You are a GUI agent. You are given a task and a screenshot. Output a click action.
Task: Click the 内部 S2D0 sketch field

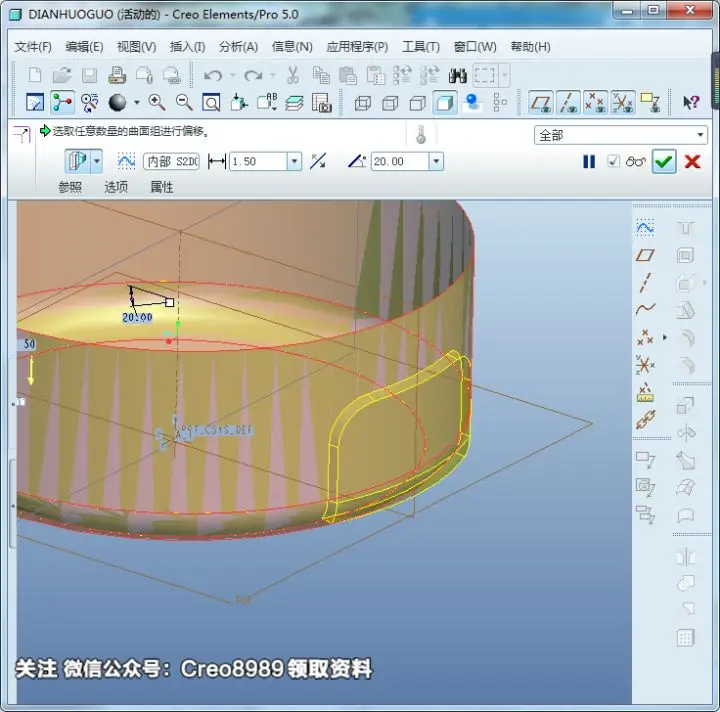pyautogui.click(x=171, y=162)
